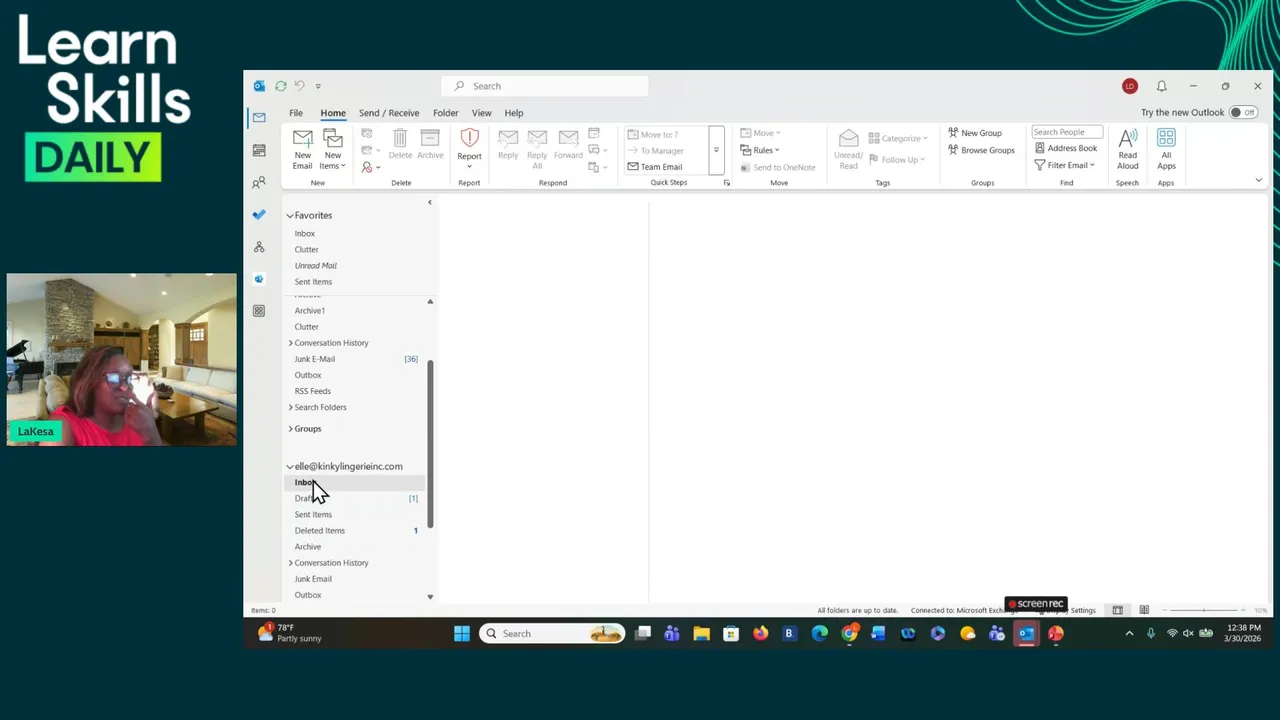Select the Deleted Items folder
The height and width of the screenshot is (720, 1280).
click(320, 531)
